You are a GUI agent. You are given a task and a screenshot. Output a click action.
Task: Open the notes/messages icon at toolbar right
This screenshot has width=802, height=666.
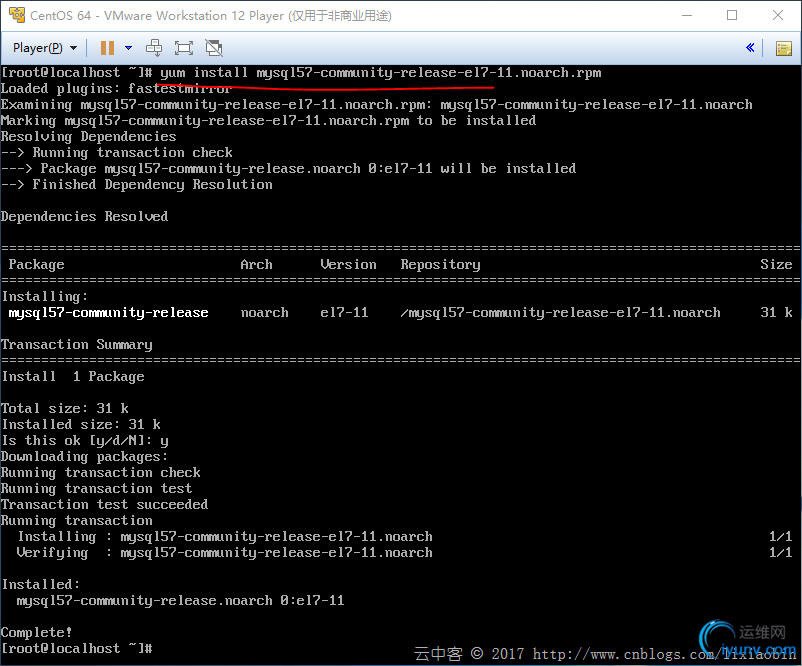coord(784,49)
